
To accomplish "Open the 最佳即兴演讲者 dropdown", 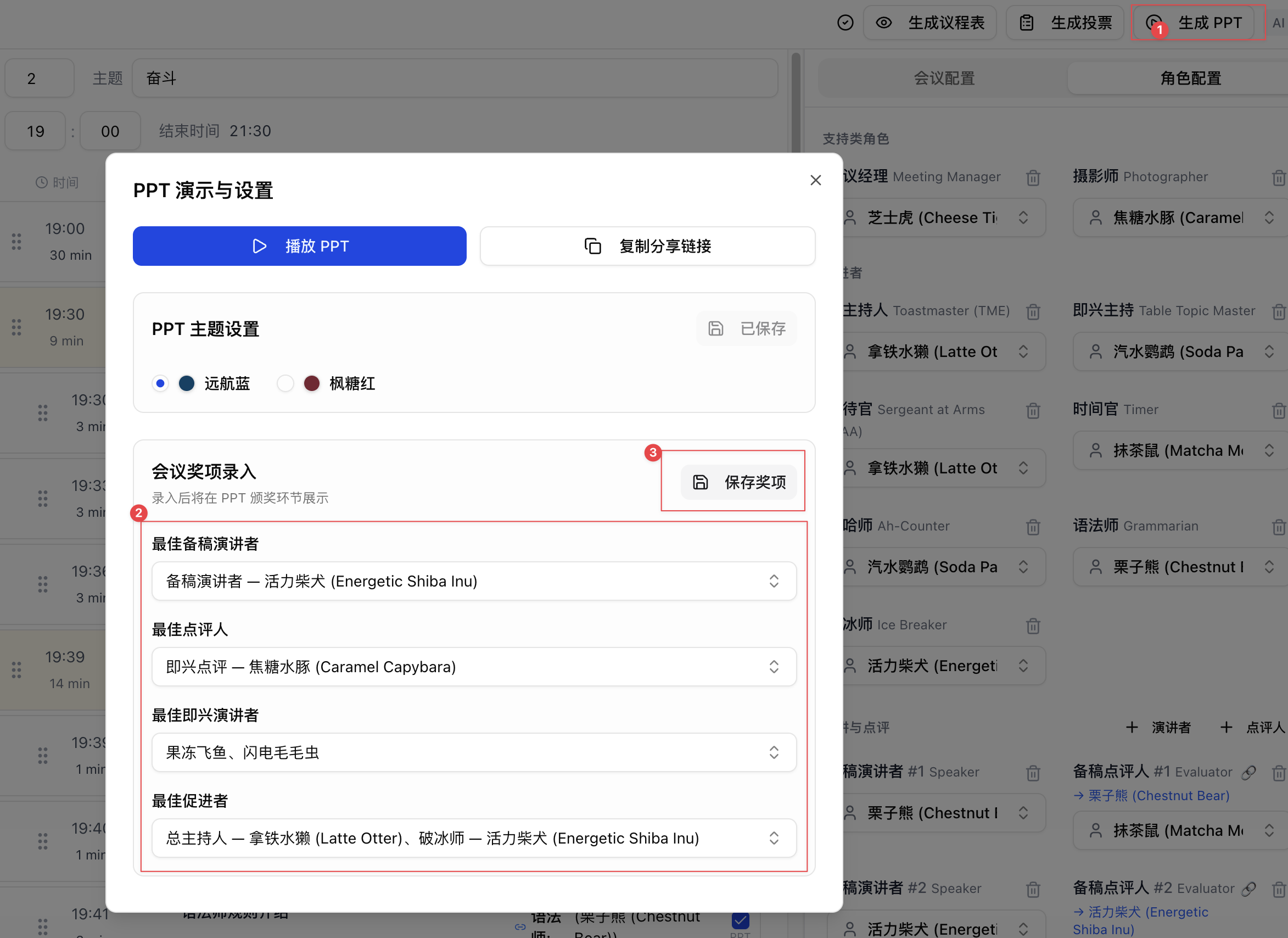I will click(x=474, y=752).
